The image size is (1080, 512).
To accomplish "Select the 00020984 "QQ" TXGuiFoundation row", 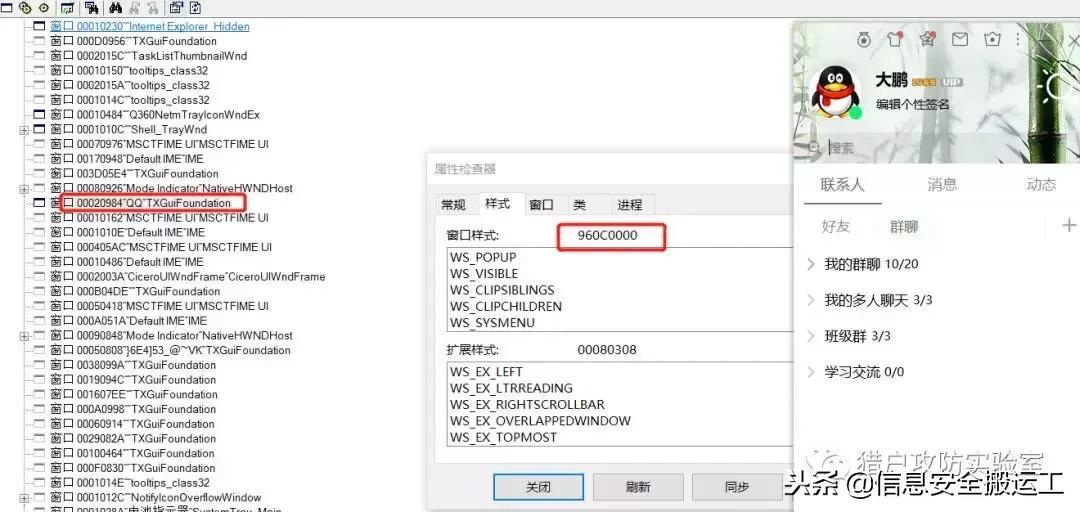I will (141, 203).
